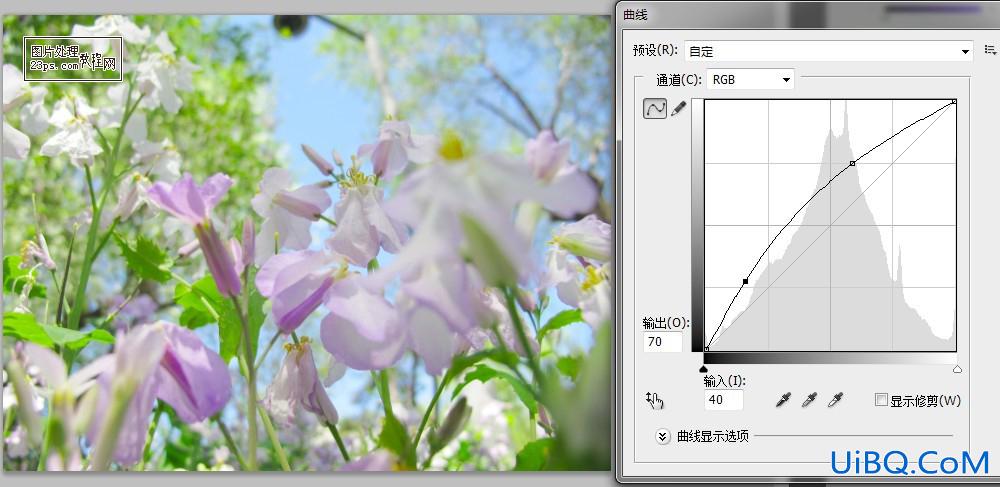Expand 曲线显示选项 curve display options
1000x487 pixels.
[663, 437]
